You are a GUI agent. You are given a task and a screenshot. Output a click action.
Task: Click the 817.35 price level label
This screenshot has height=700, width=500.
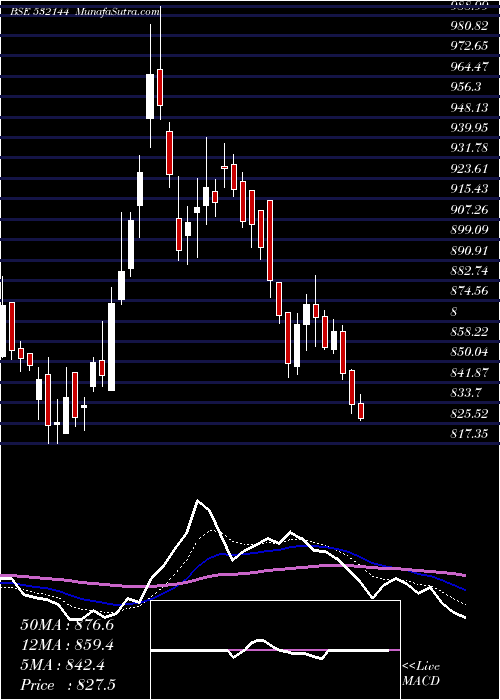tap(469, 434)
